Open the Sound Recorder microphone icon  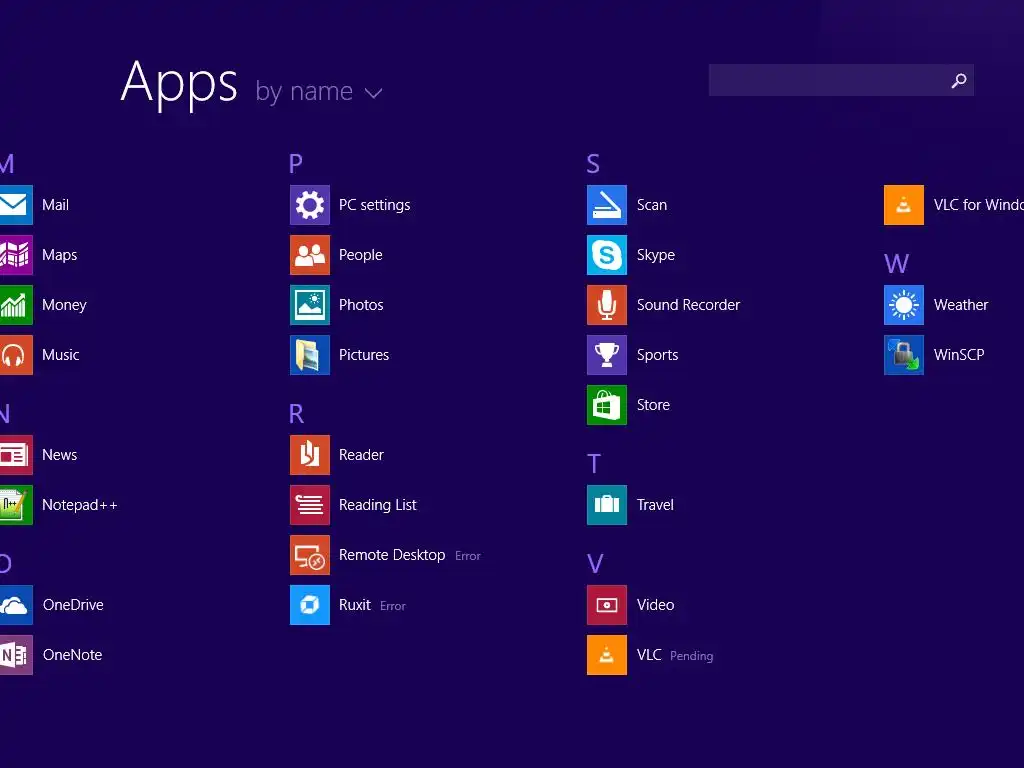tap(607, 304)
